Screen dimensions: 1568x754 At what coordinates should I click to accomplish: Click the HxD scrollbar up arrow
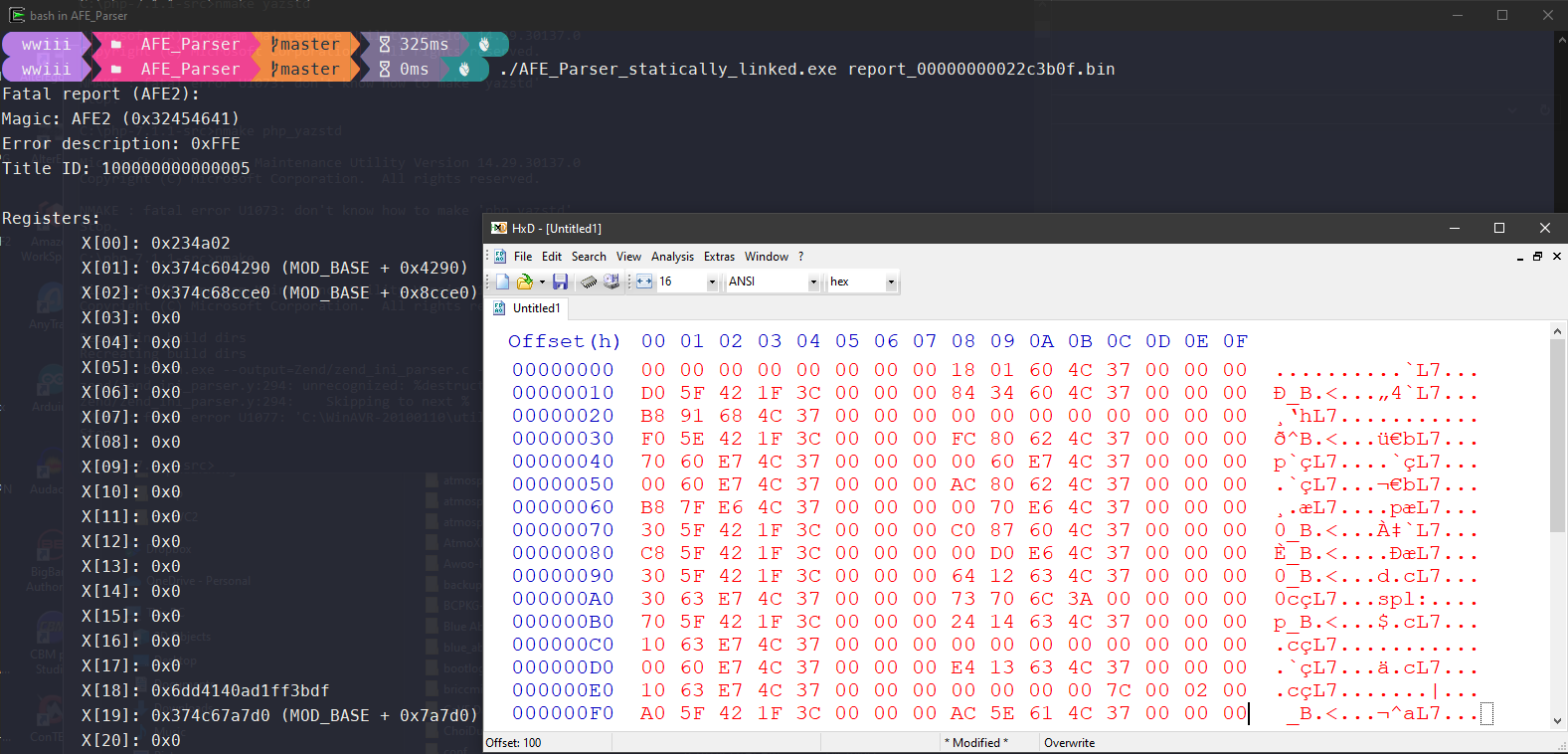(x=1557, y=330)
